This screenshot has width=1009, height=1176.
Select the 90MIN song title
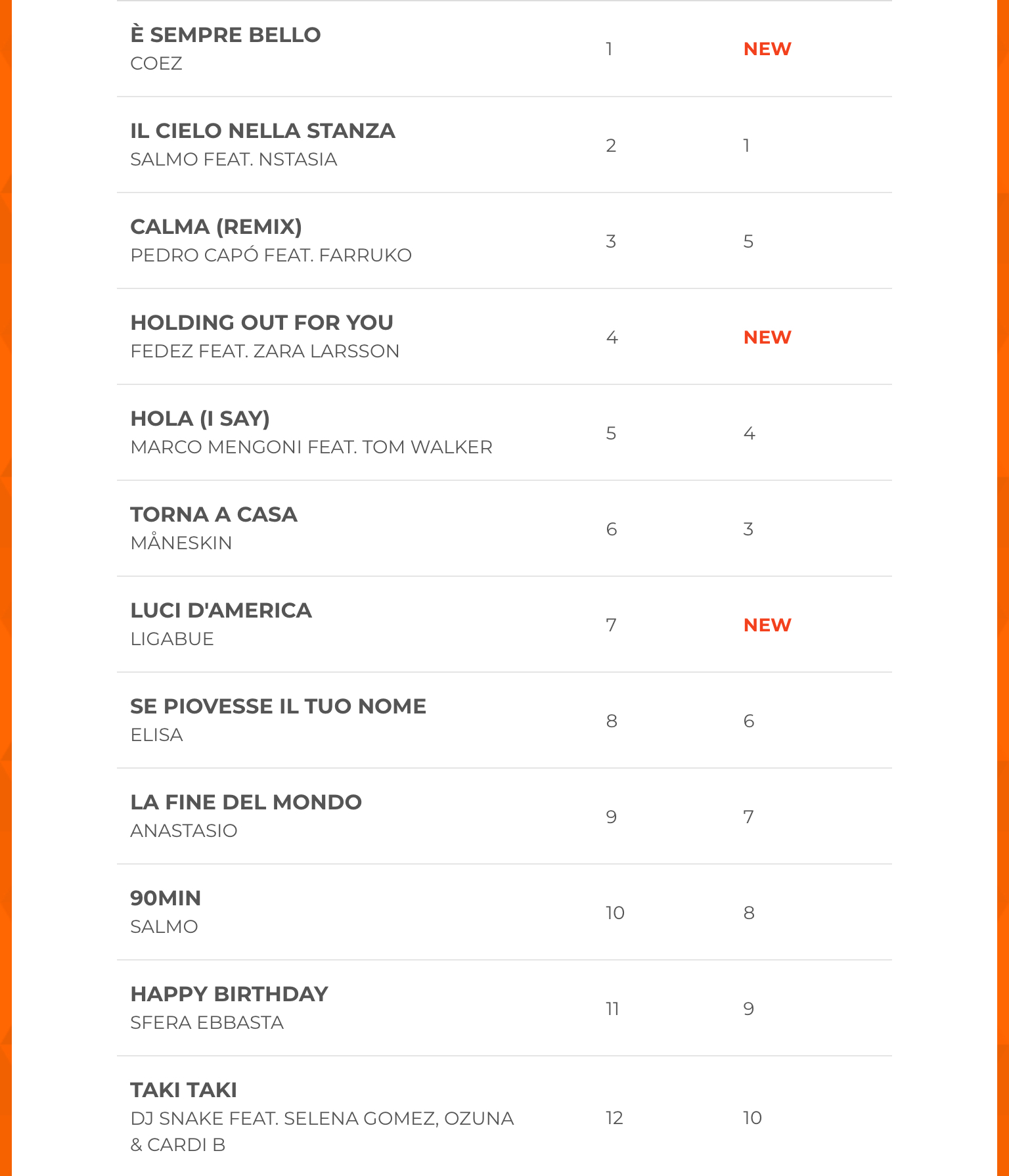(x=166, y=898)
